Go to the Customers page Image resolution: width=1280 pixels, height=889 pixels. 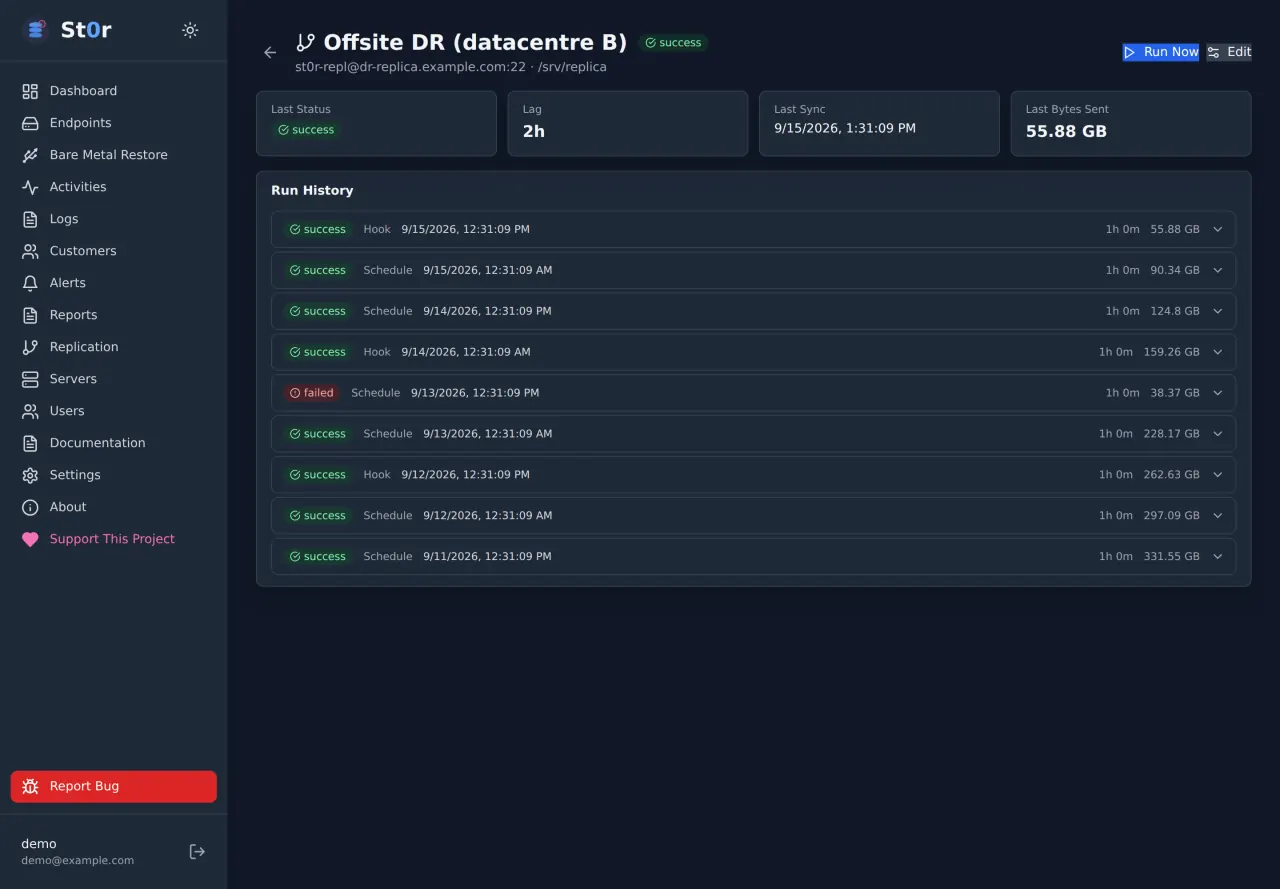[x=113, y=251]
